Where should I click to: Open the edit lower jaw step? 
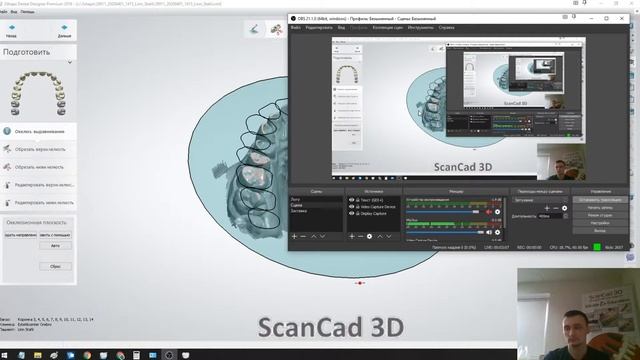[38, 202]
